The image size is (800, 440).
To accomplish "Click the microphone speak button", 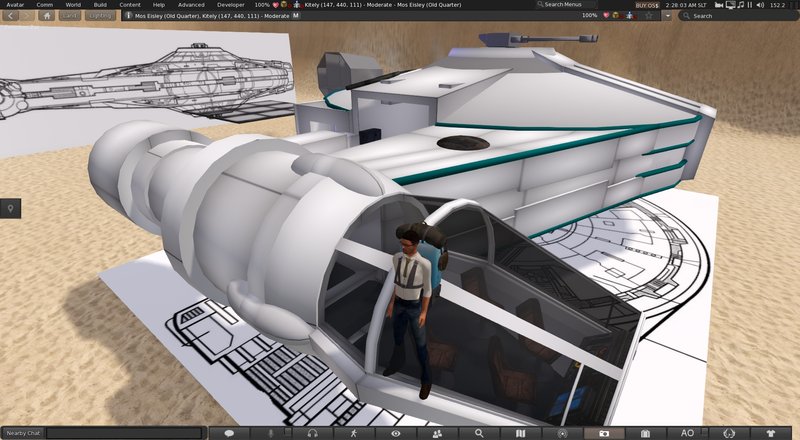I will 270,433.
